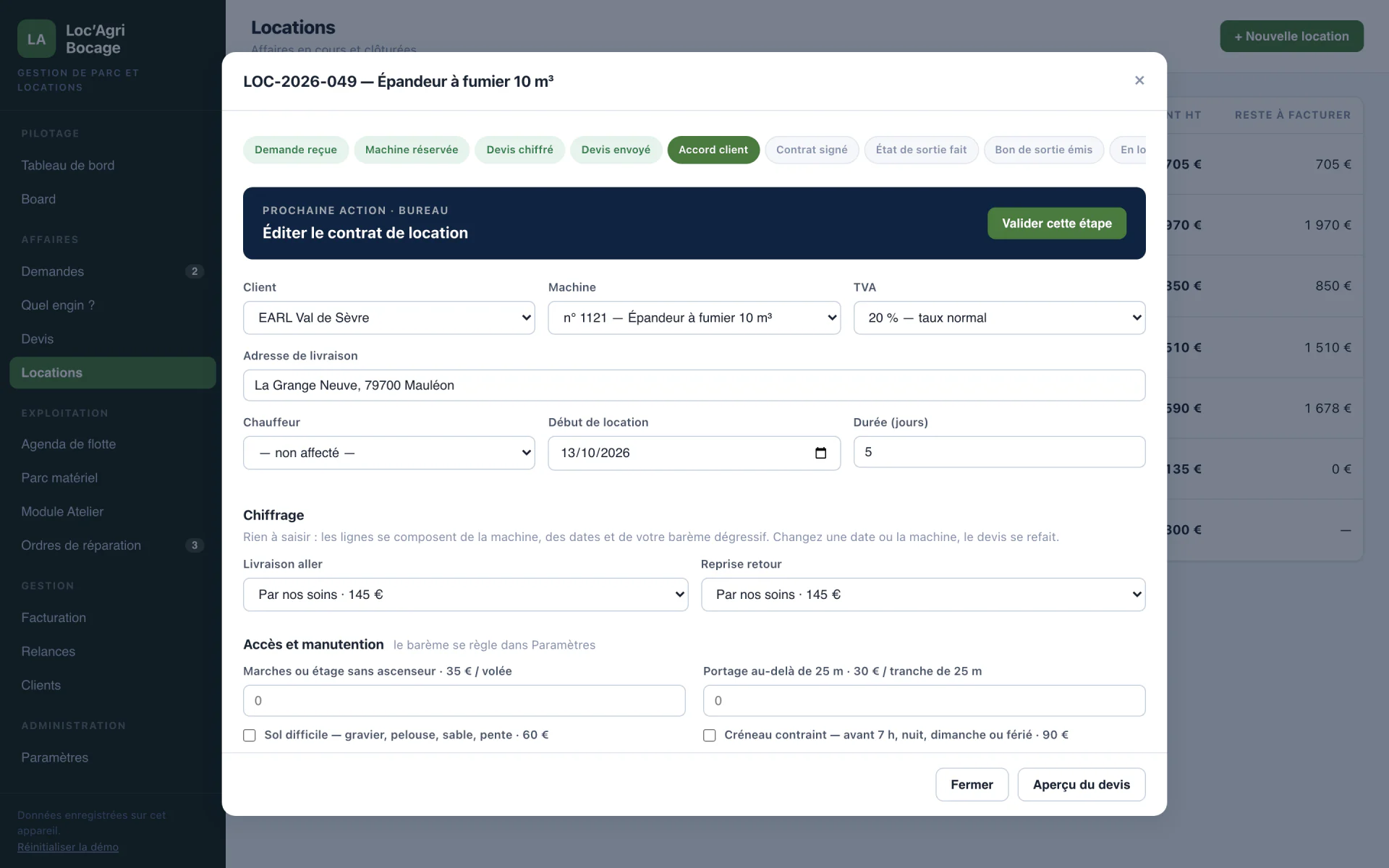Viewport: 1389px width, 868px height.
Task: Focus the Durée (jours) field
Action: tap(999, 452)
